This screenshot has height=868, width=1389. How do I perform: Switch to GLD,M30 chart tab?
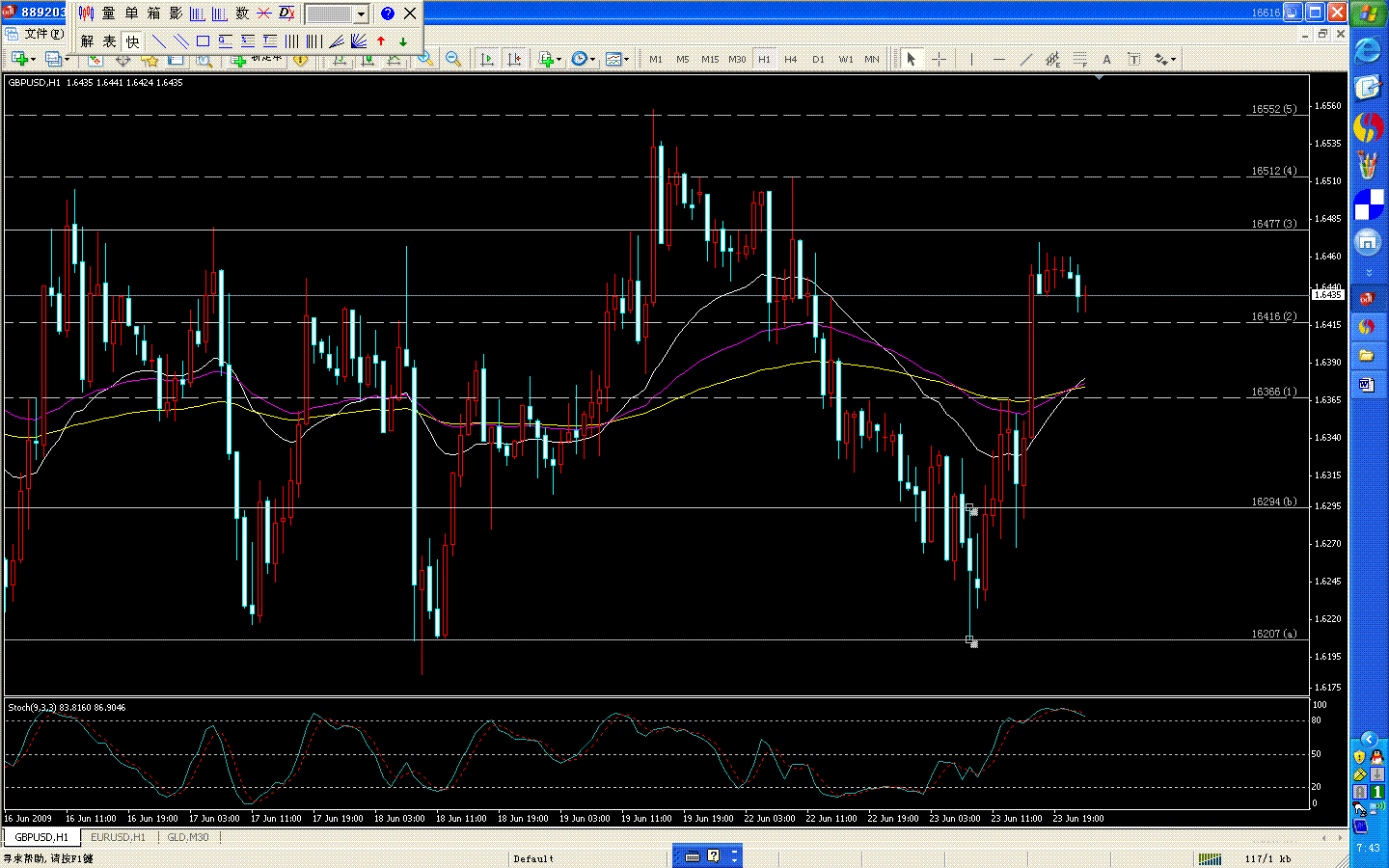(x=187, y=837)
